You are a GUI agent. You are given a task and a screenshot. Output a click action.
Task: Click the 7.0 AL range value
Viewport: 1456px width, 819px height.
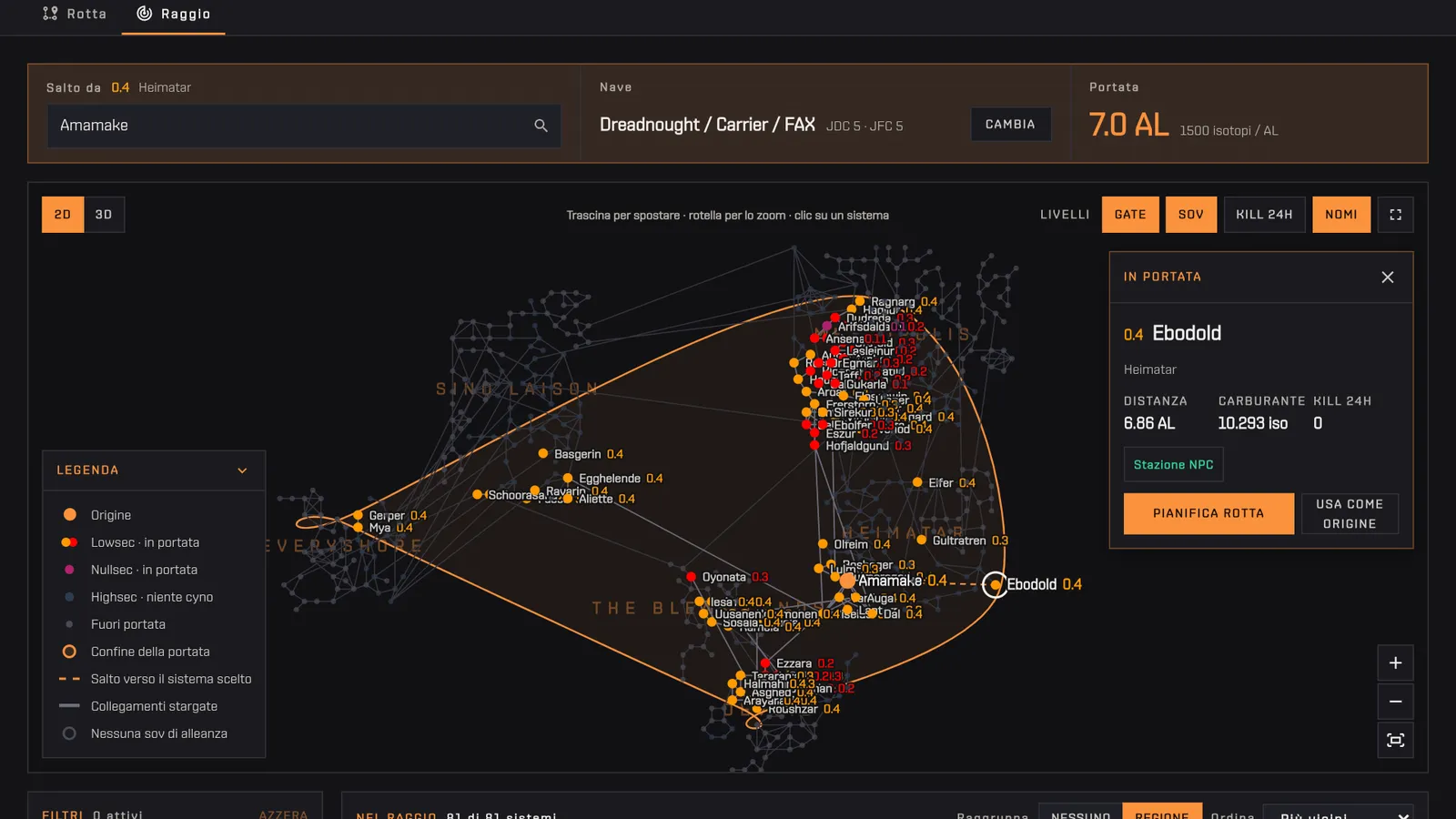click(x=1128, y=125)
